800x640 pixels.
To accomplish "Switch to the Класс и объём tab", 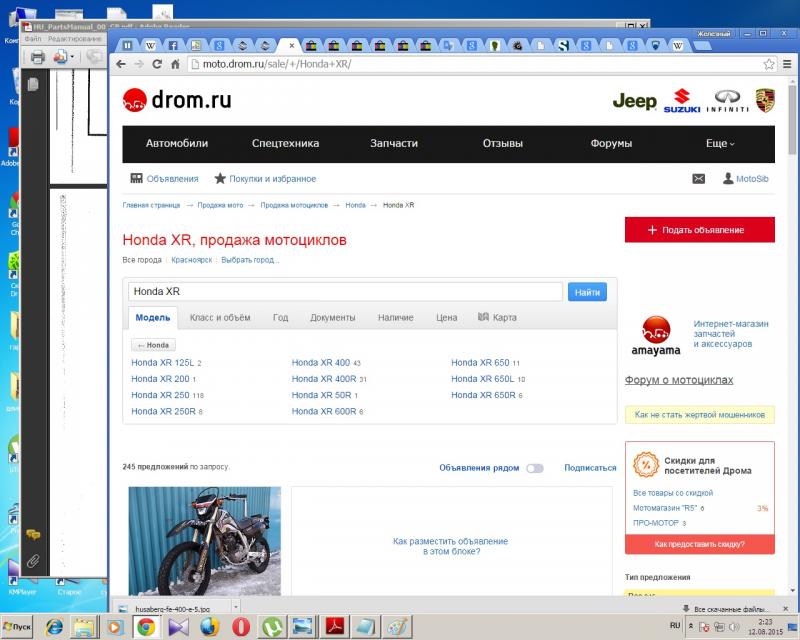I will (220, 317).
